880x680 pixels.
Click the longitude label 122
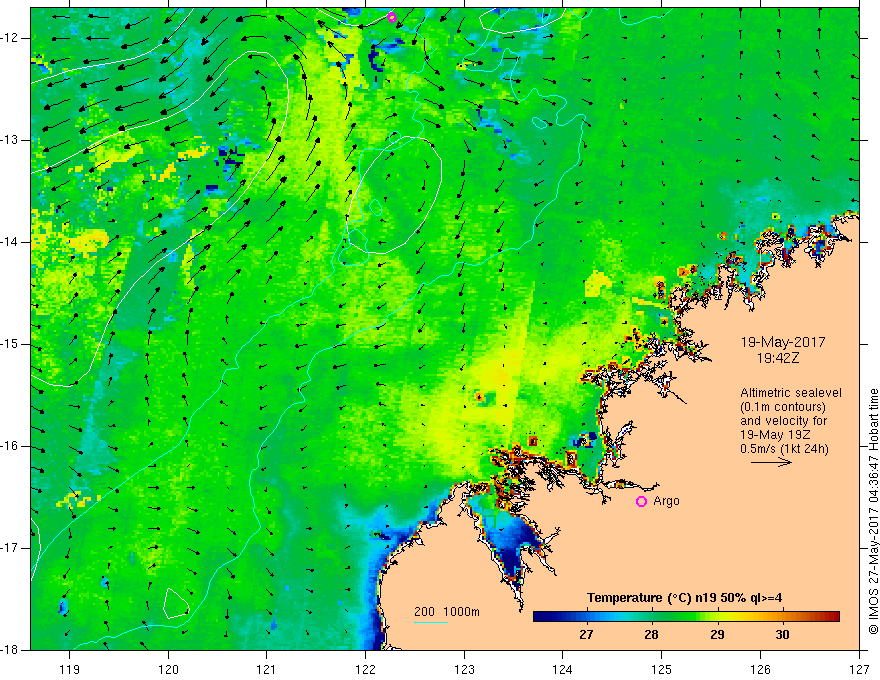point(365,669)
